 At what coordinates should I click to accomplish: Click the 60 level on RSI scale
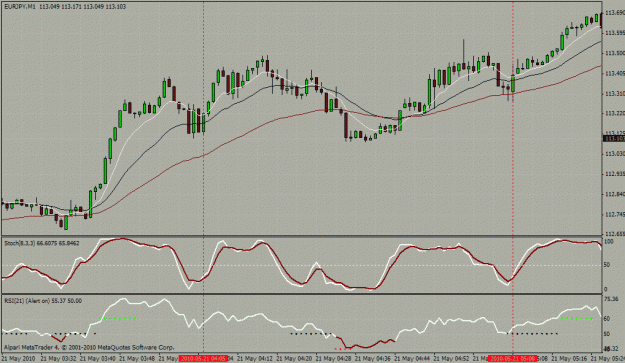pyautogui.click(x=607, y=319)
